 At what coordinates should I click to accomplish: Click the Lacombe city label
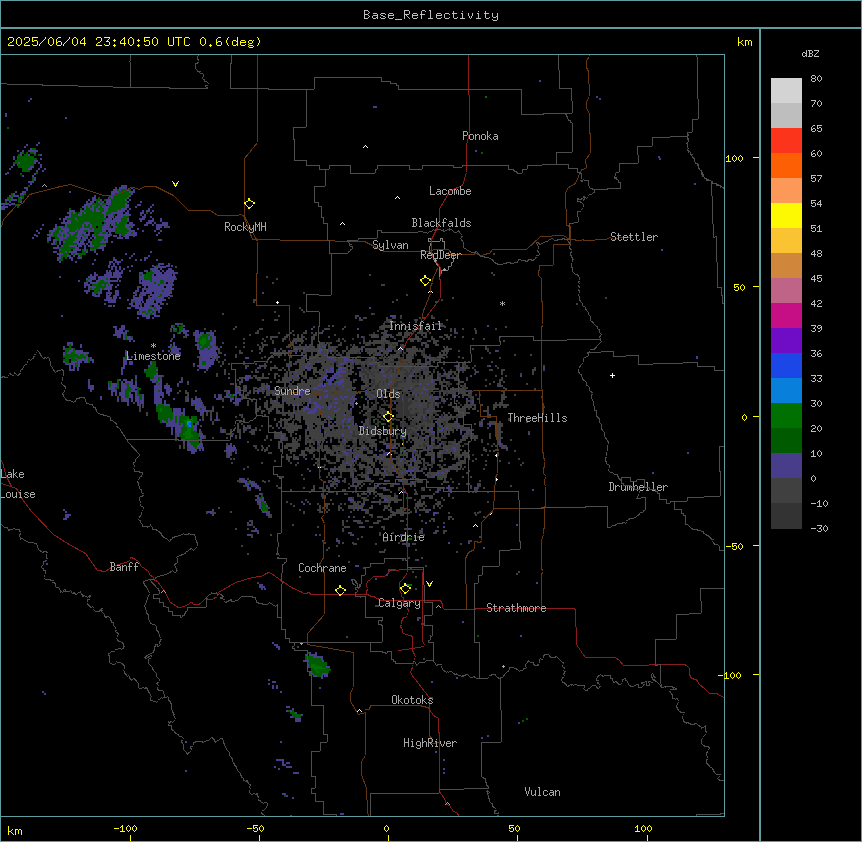click(450, 191)
